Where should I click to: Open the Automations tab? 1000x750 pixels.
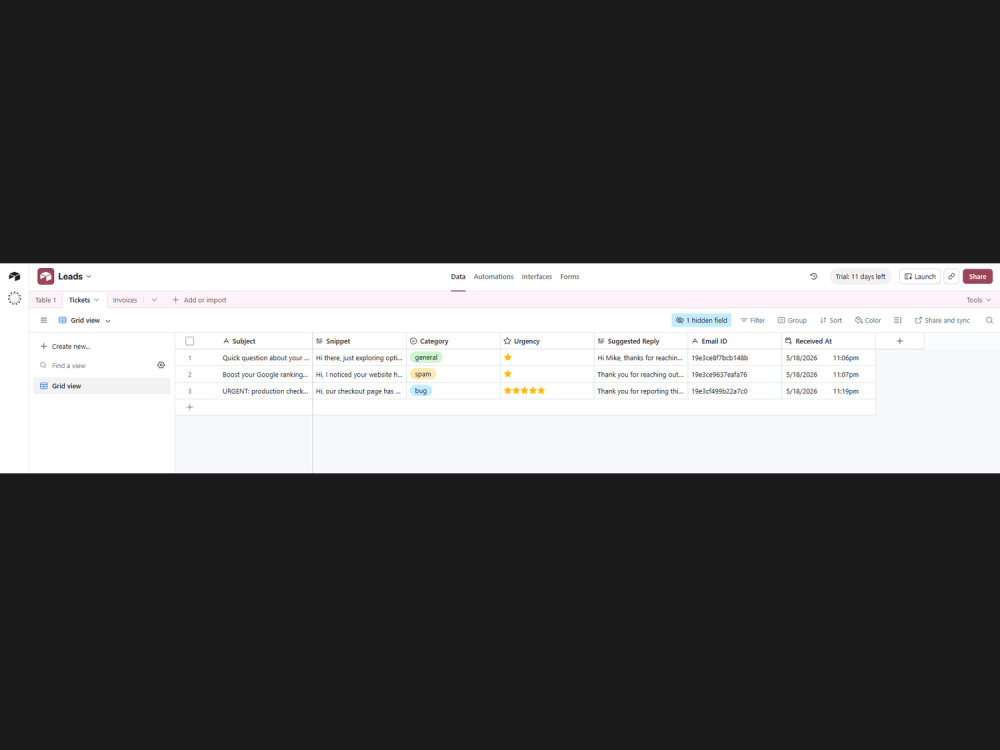pyautogui.click(x=493, y=277)
